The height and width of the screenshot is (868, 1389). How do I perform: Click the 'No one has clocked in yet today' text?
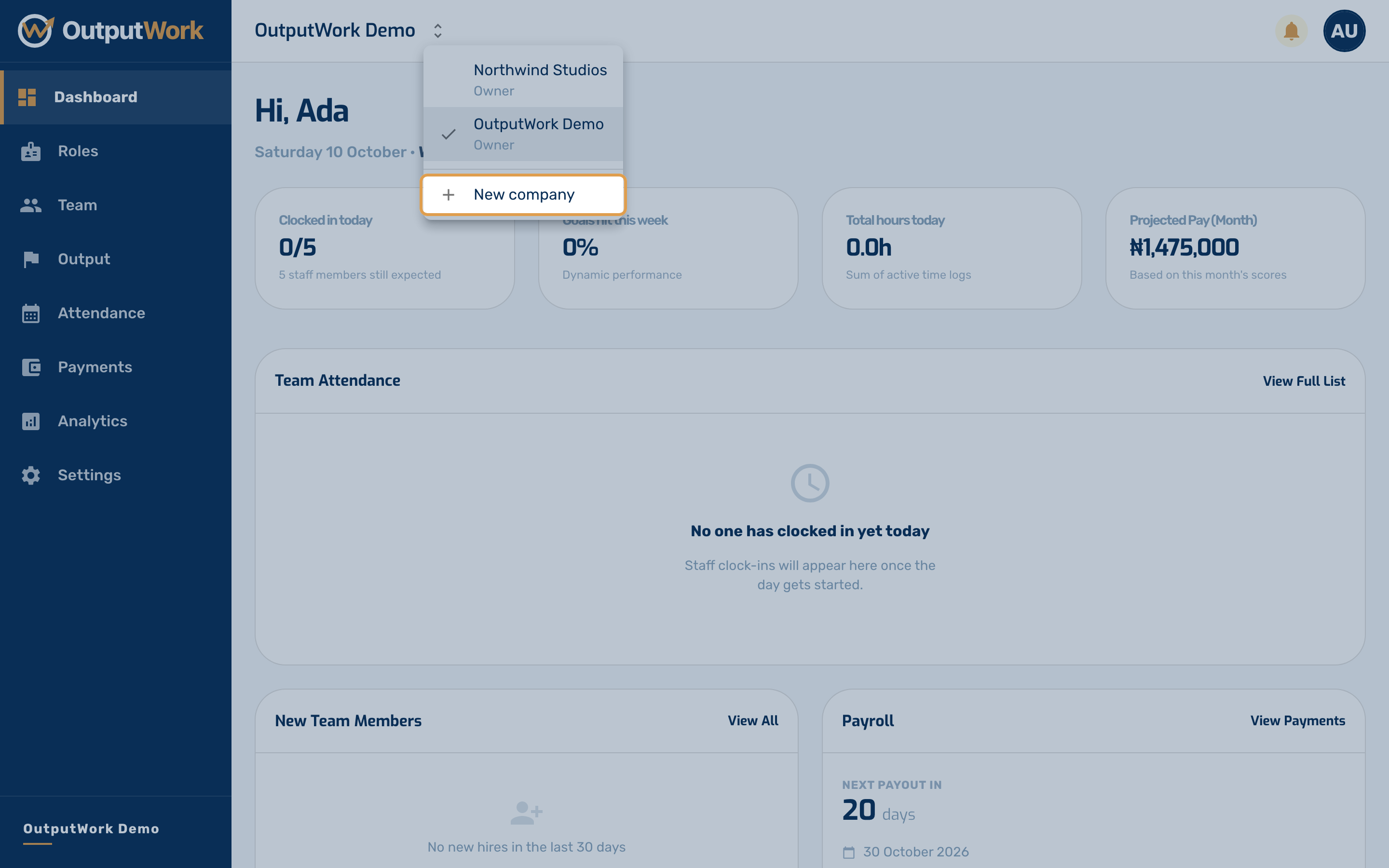[x=810, y=531]
